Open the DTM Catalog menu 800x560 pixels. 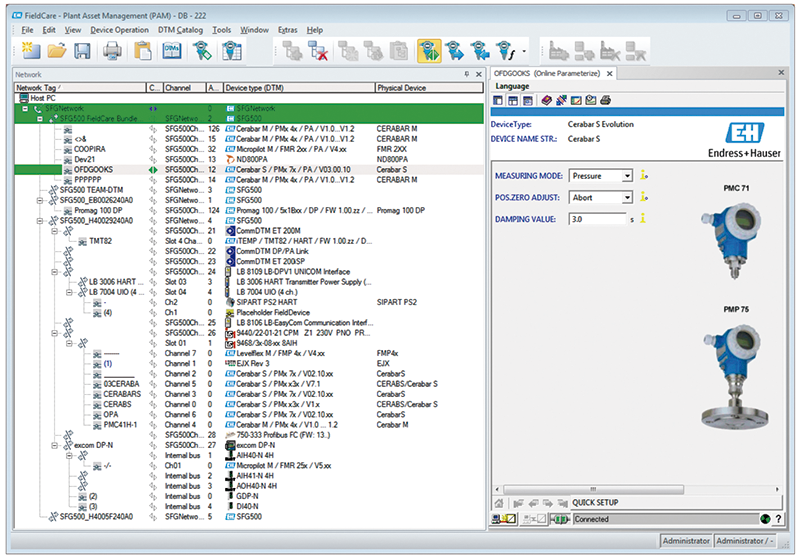coord(180,30)
